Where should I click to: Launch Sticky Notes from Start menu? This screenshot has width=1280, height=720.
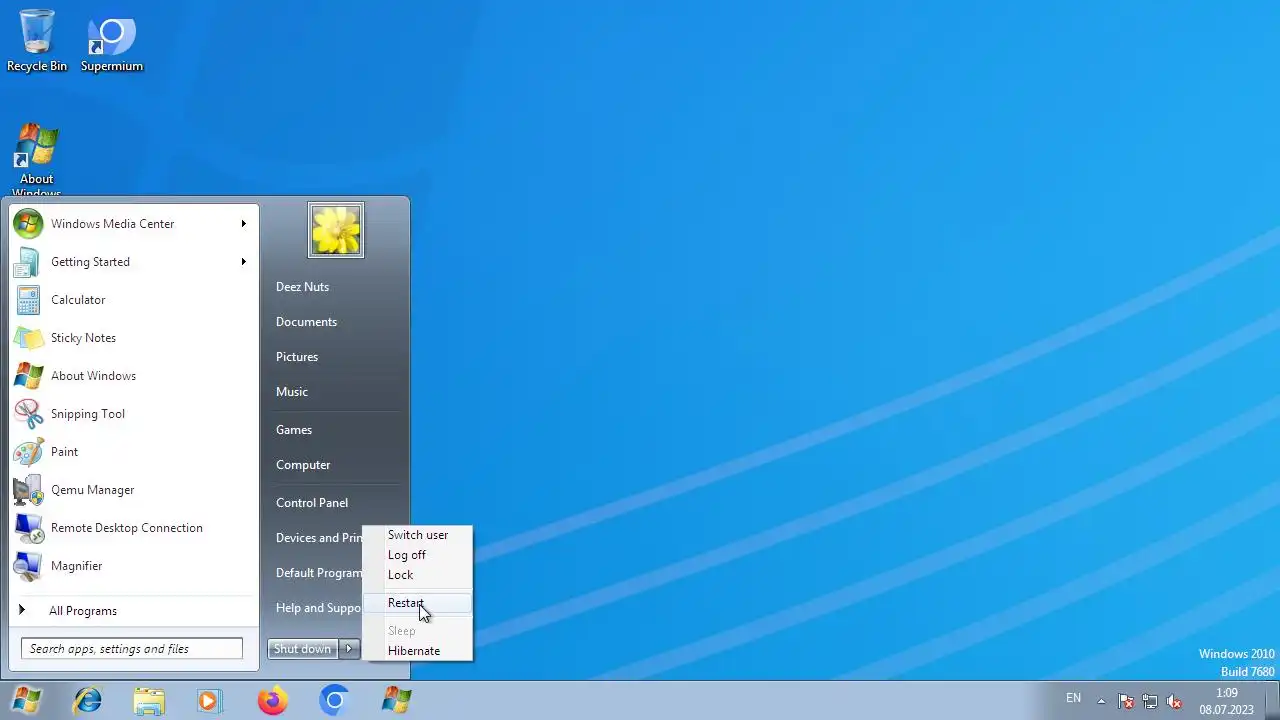(134, 338)
